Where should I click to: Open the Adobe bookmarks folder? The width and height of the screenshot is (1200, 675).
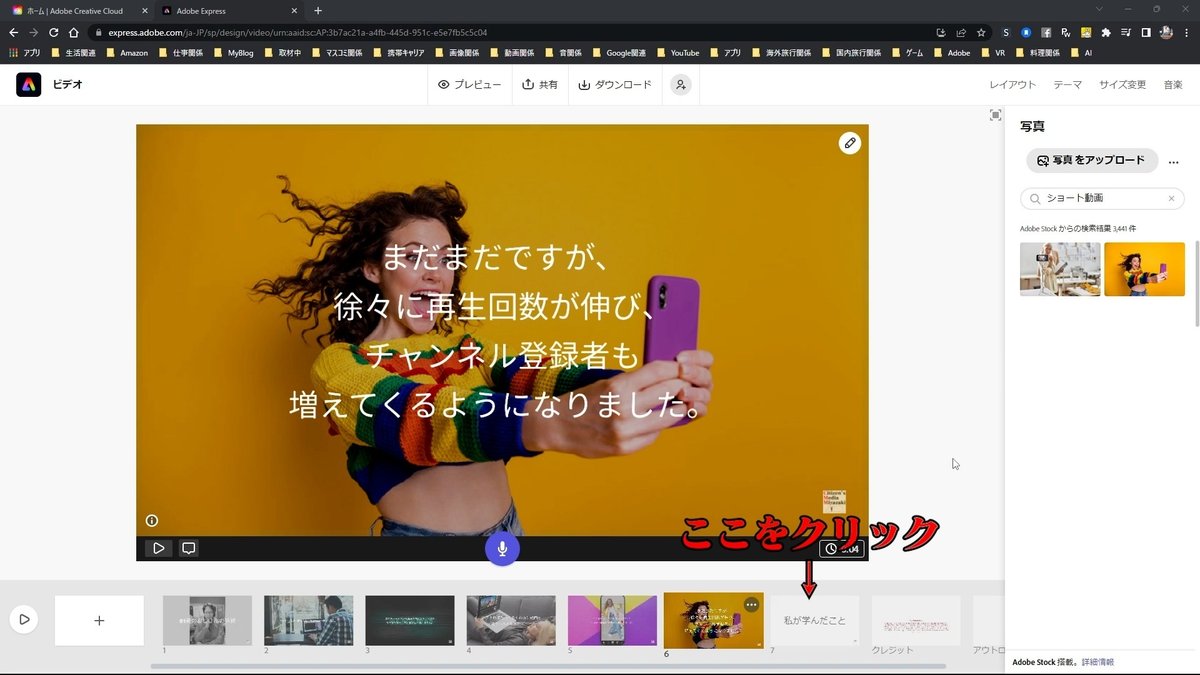(x=950, y=52)
